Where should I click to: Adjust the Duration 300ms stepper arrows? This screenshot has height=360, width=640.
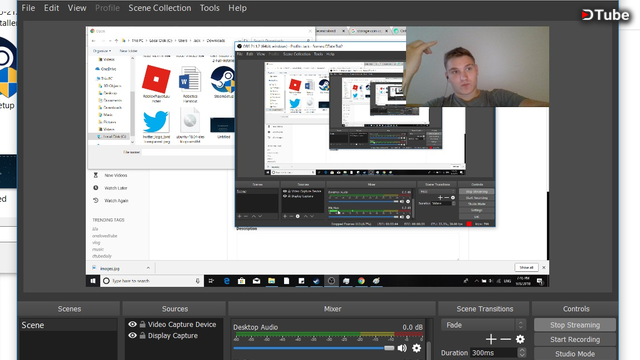click(x=522, y=353)
